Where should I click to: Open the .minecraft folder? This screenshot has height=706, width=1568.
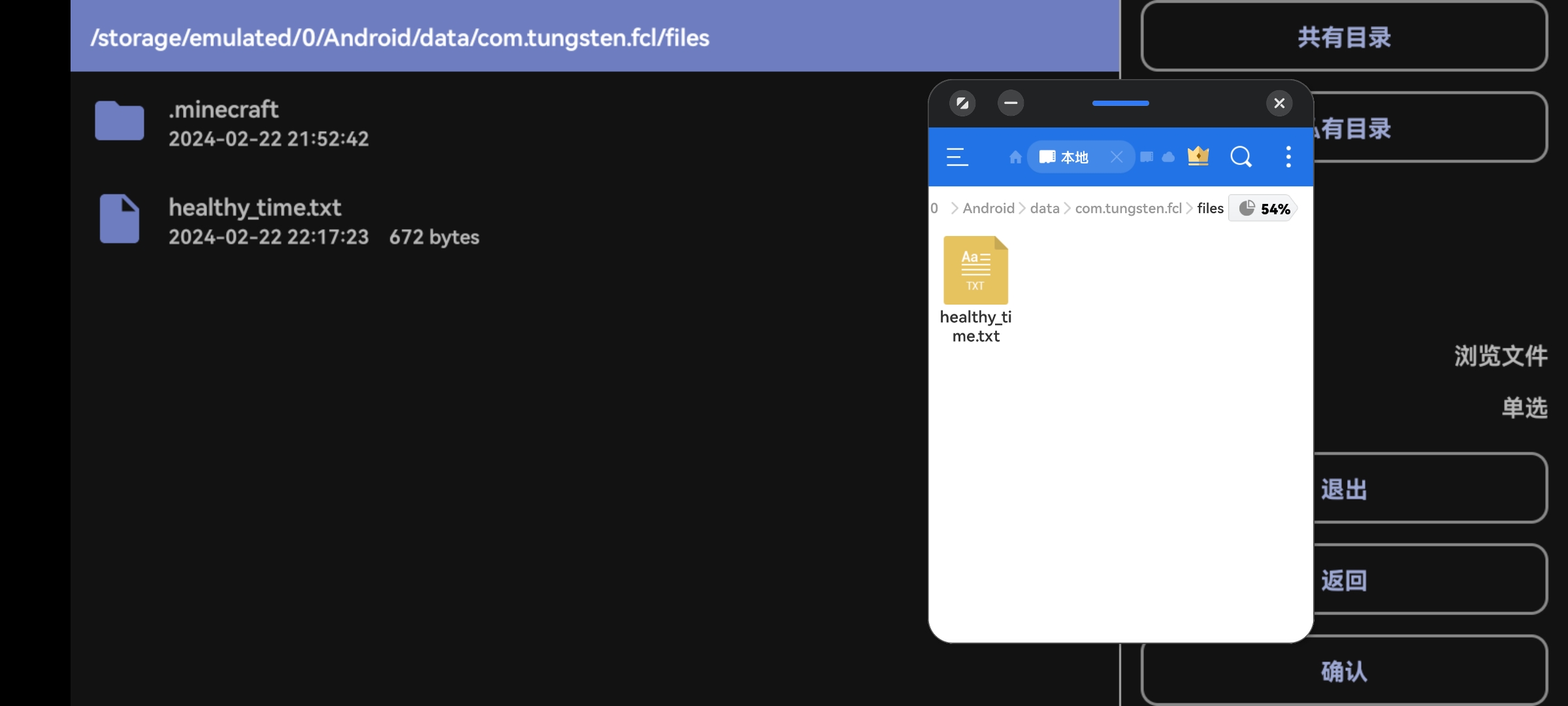(222, 122)
